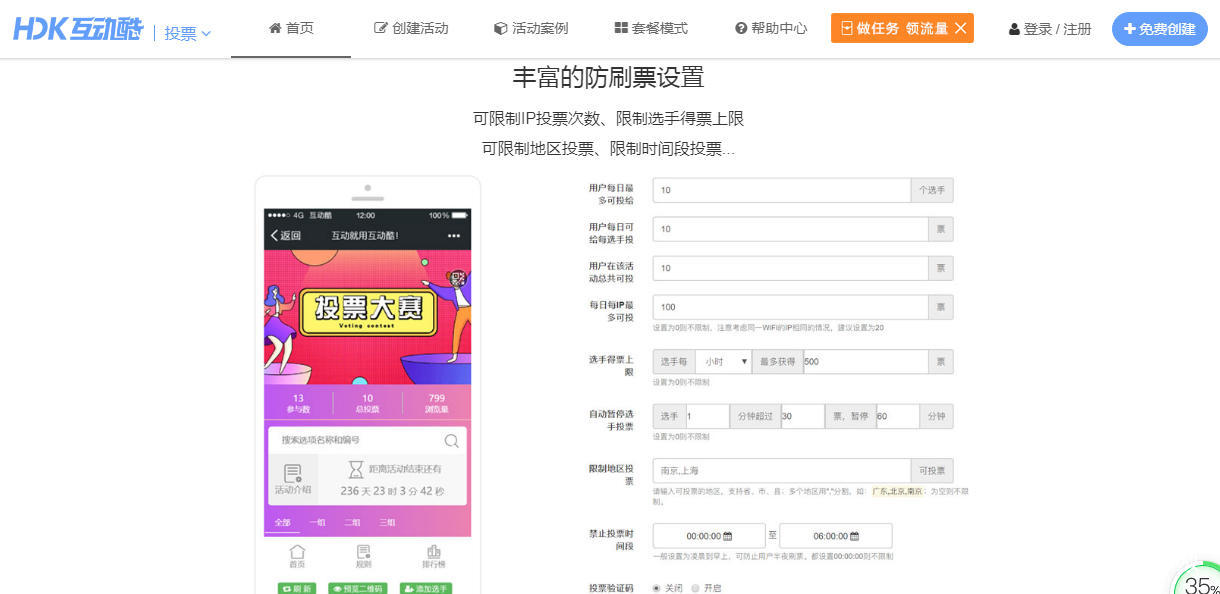Click the 限制地区投票 input field
The width and height of the screenshot is (1220, 594).
tap(781, 471)
